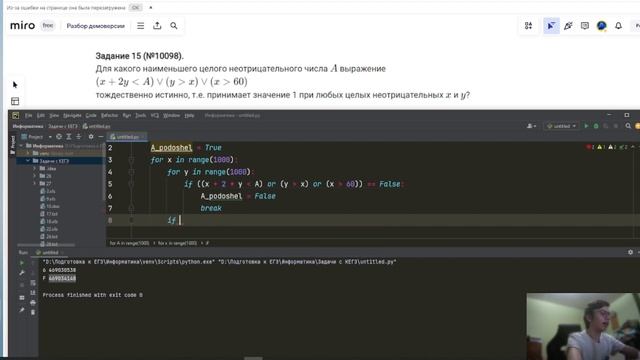This screenshot has height=360, width=640.
Task: Click the user avatar in Miro
Action: point(601,26)
